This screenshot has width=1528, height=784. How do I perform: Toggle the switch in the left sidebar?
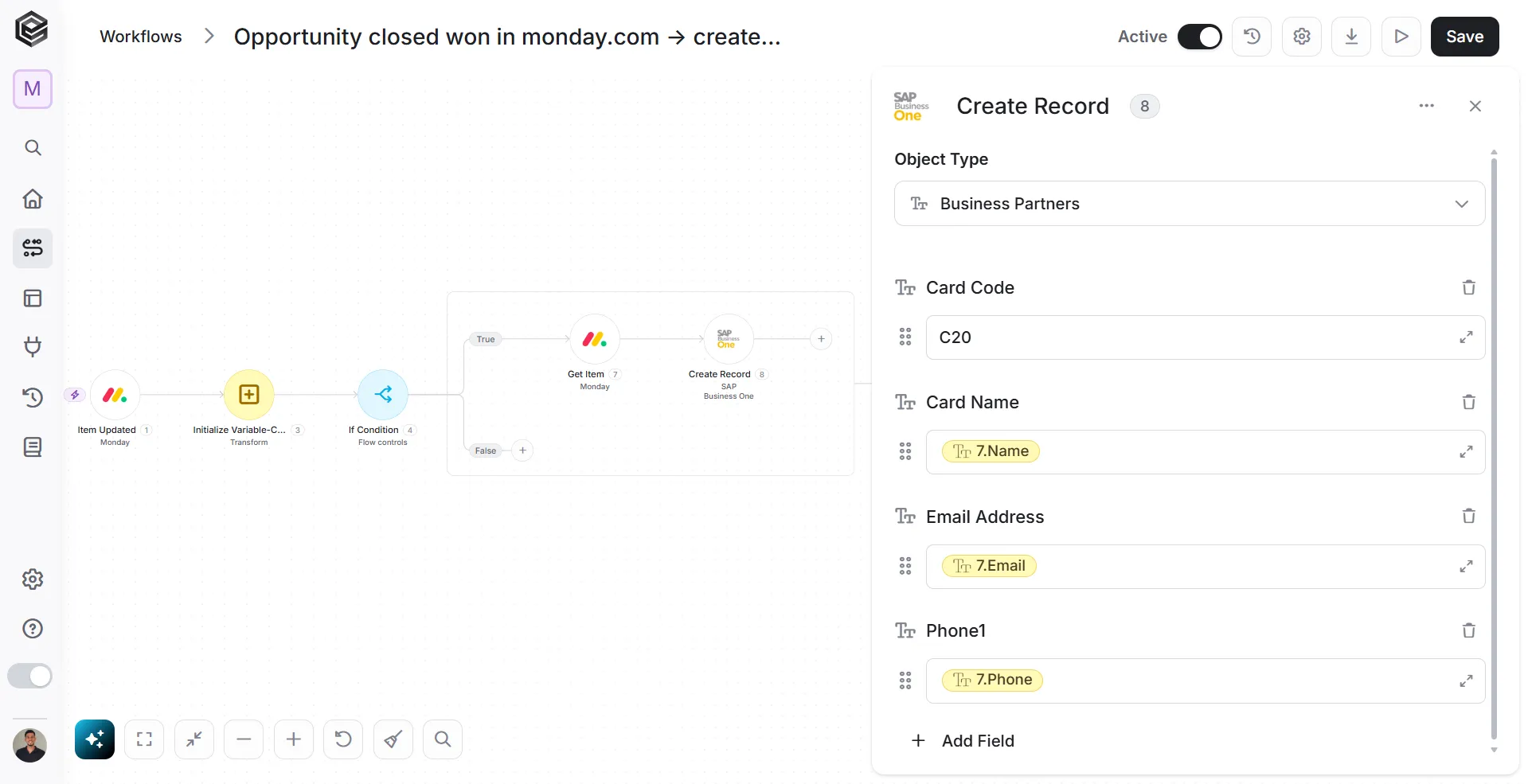[30, 677]
